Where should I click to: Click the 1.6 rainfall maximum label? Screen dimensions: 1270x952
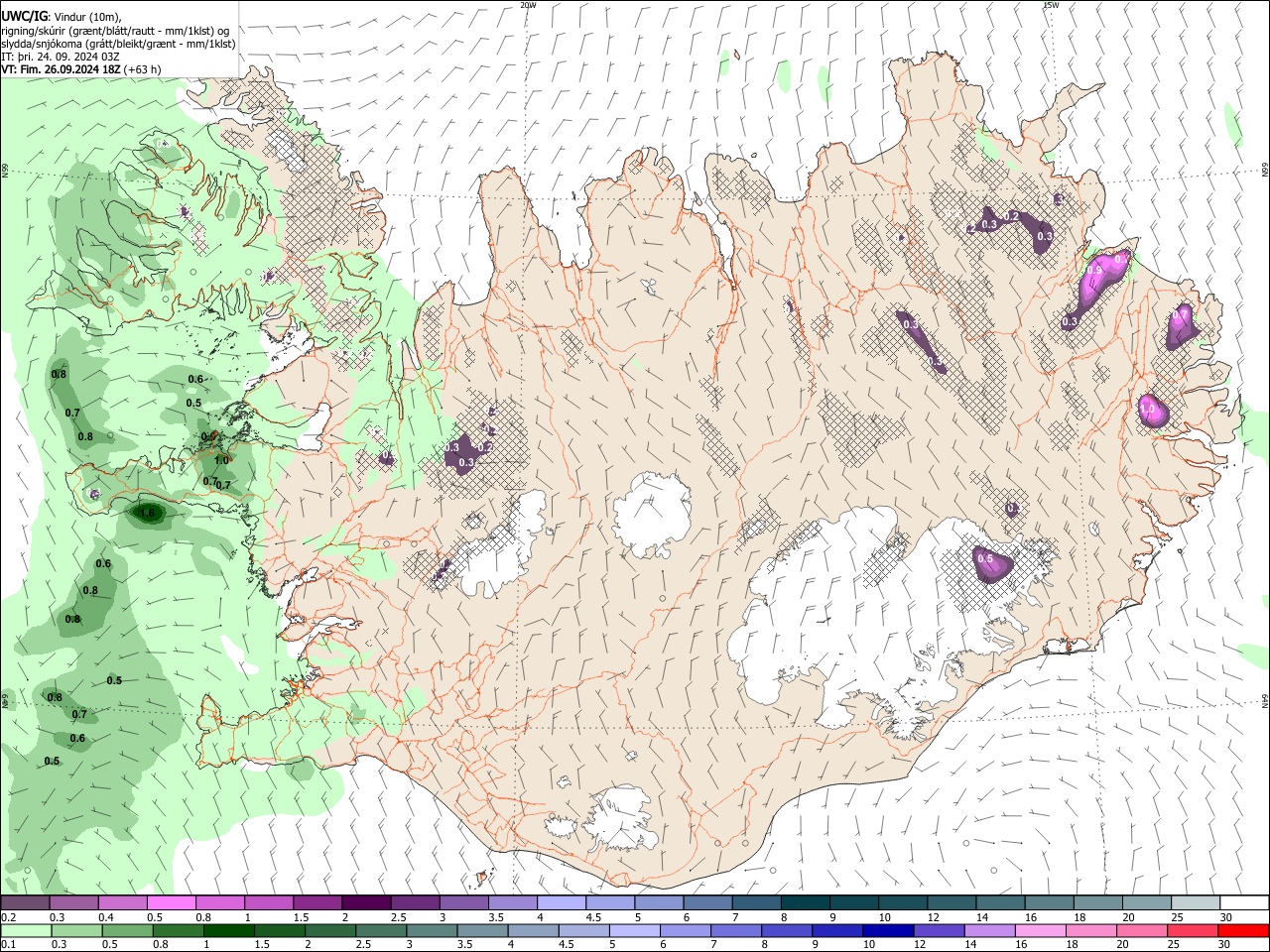click(148, 513)
